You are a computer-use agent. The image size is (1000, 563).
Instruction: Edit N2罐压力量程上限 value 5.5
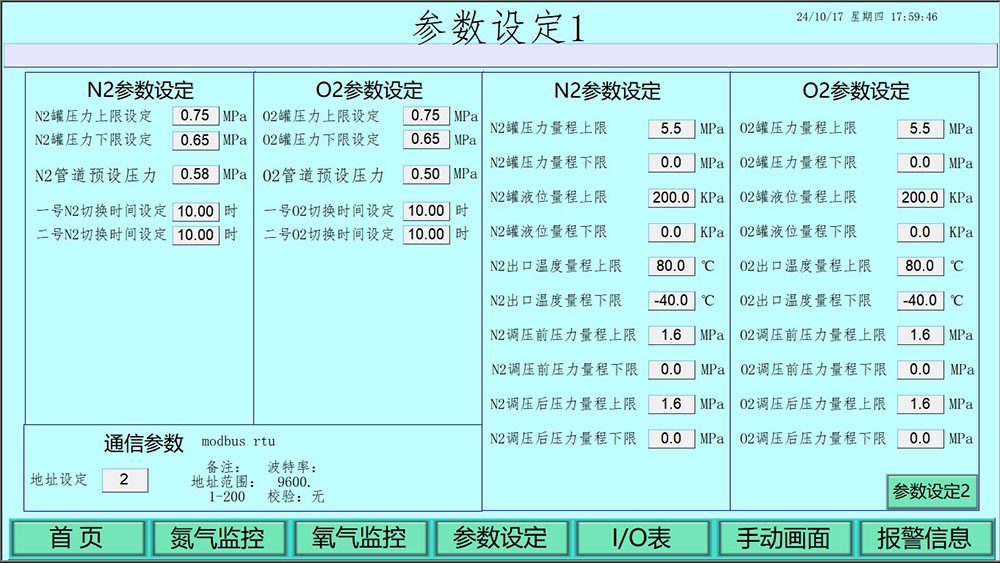[671, 129]
